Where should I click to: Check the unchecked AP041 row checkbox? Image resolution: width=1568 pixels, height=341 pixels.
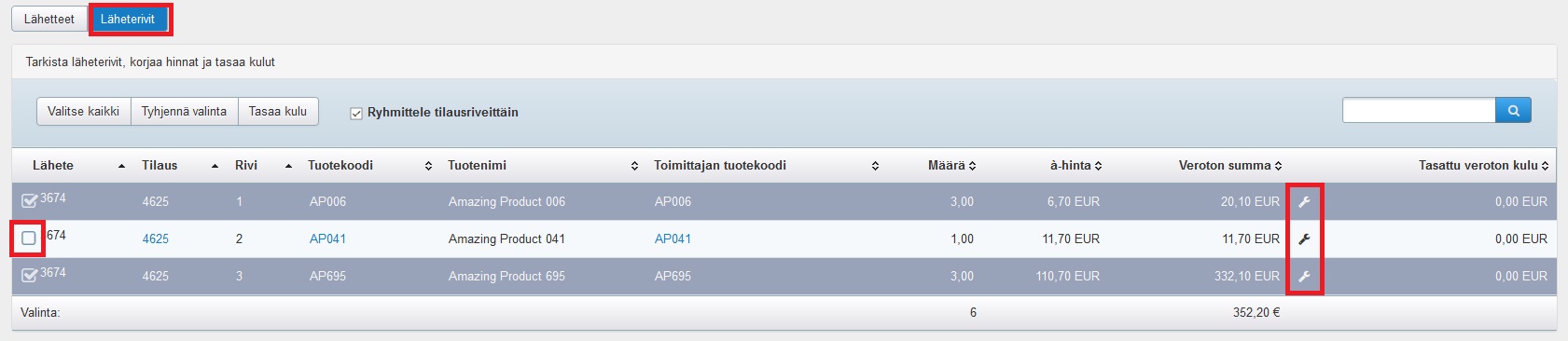(x=29, y=239)
